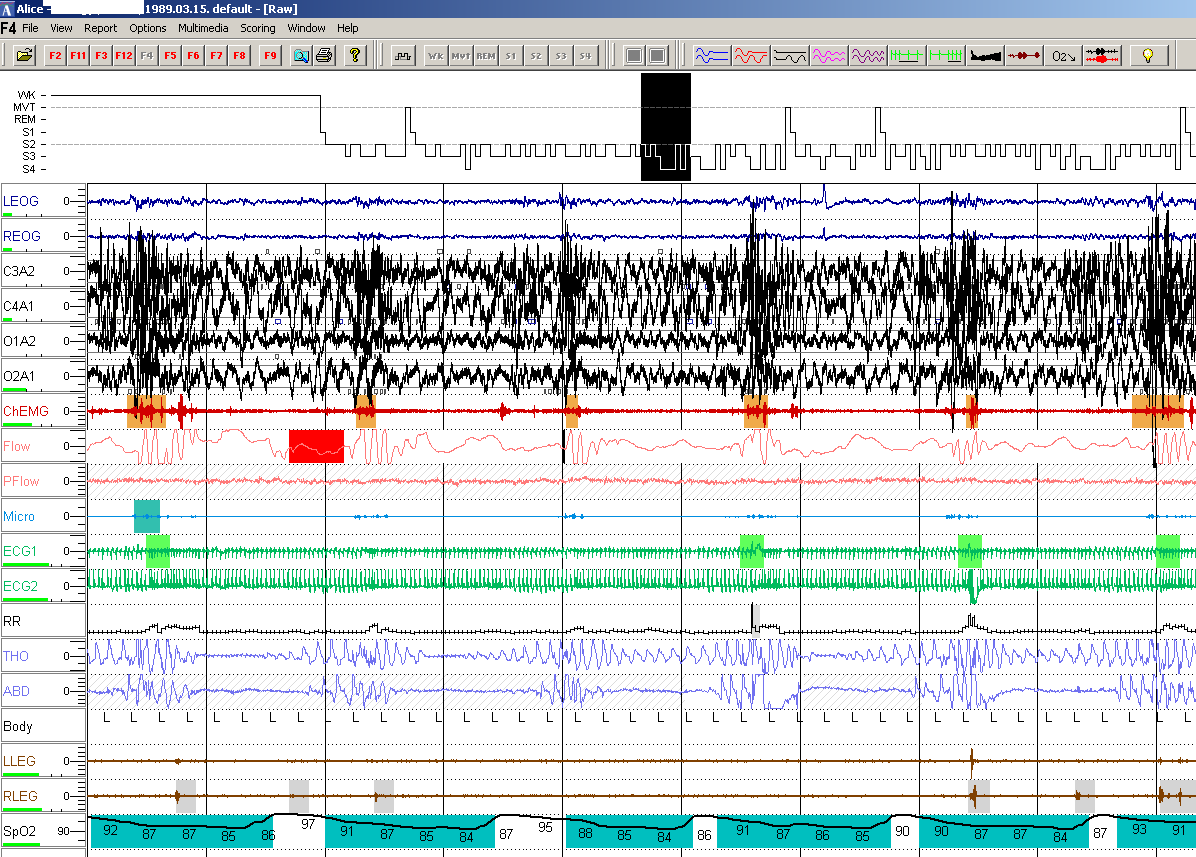Select the Flow channel label
Viewport: 1196px width, 857px height.
coord(17,446)
